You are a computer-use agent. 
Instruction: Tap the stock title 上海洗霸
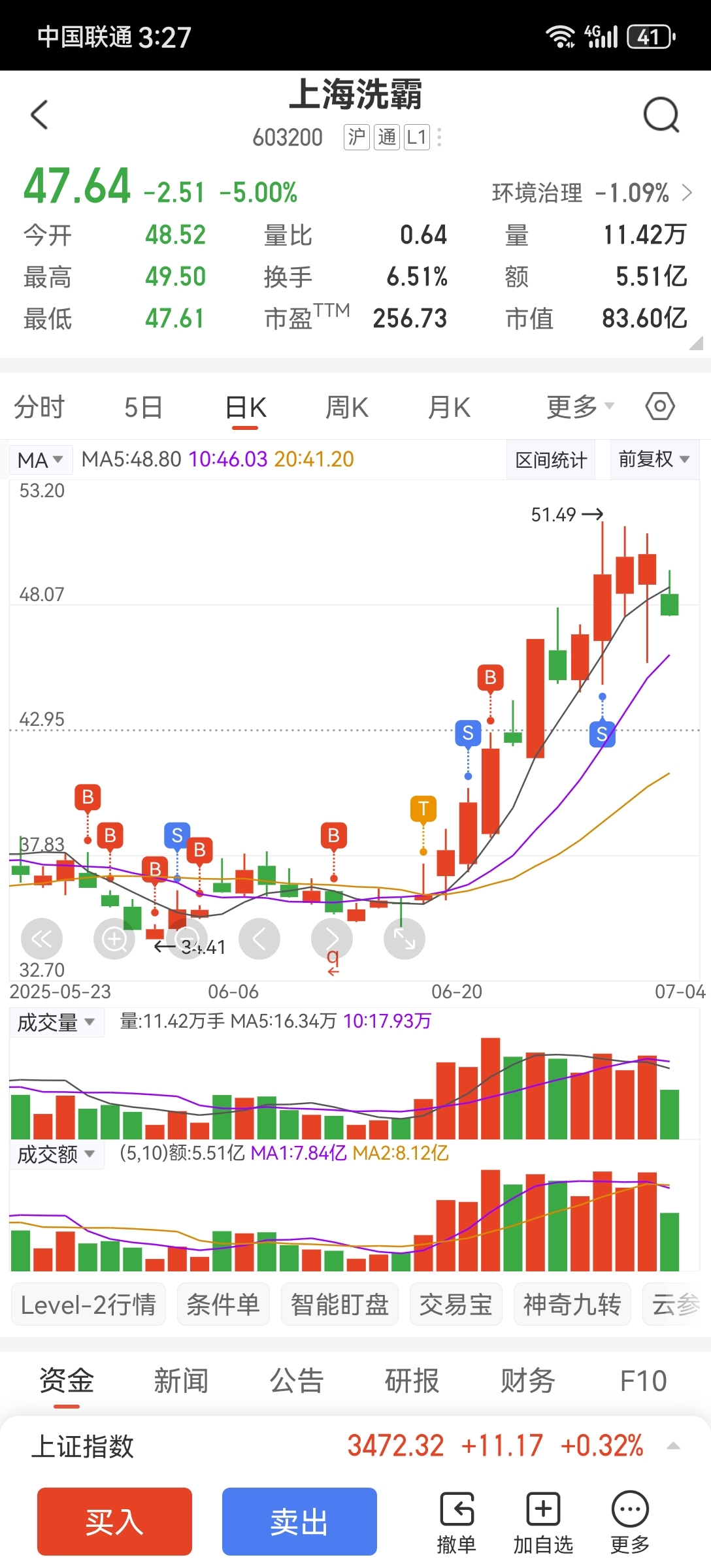(x=355, y=94)
